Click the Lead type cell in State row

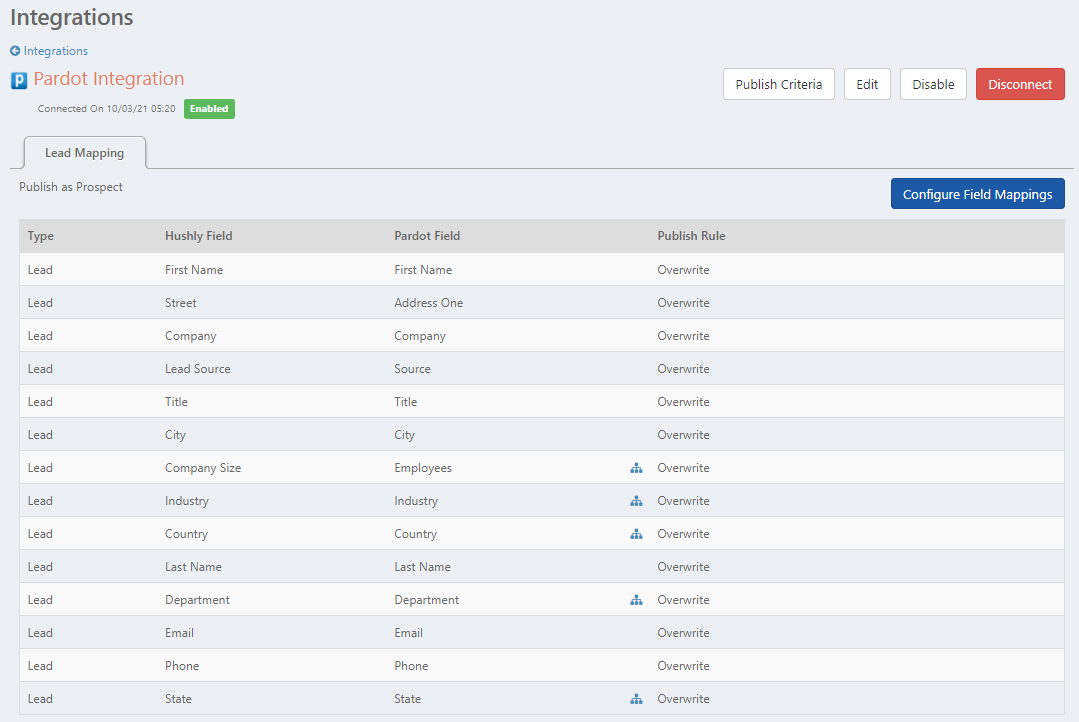click(40, 699)
